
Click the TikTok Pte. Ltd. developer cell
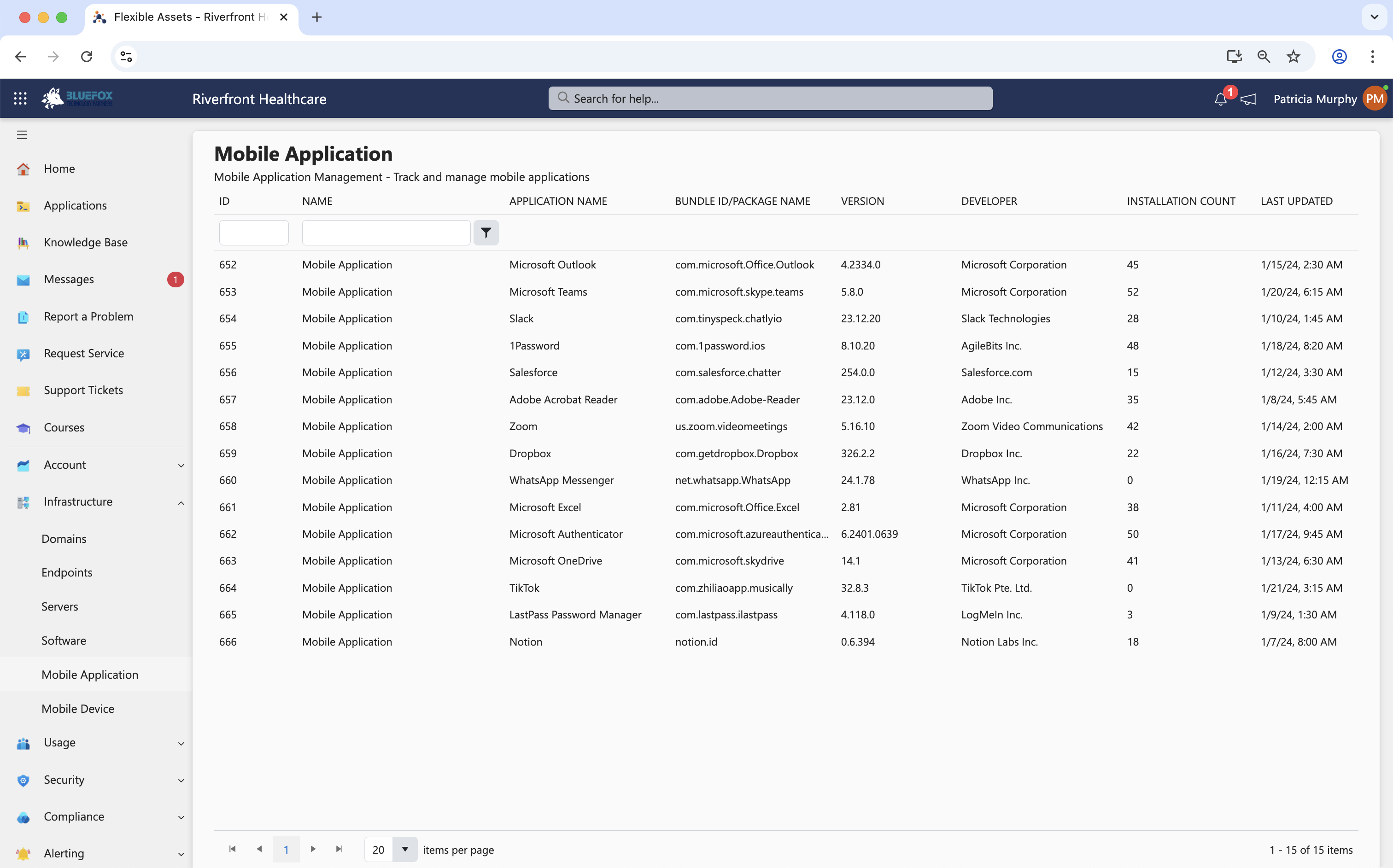tap(996, 588)
